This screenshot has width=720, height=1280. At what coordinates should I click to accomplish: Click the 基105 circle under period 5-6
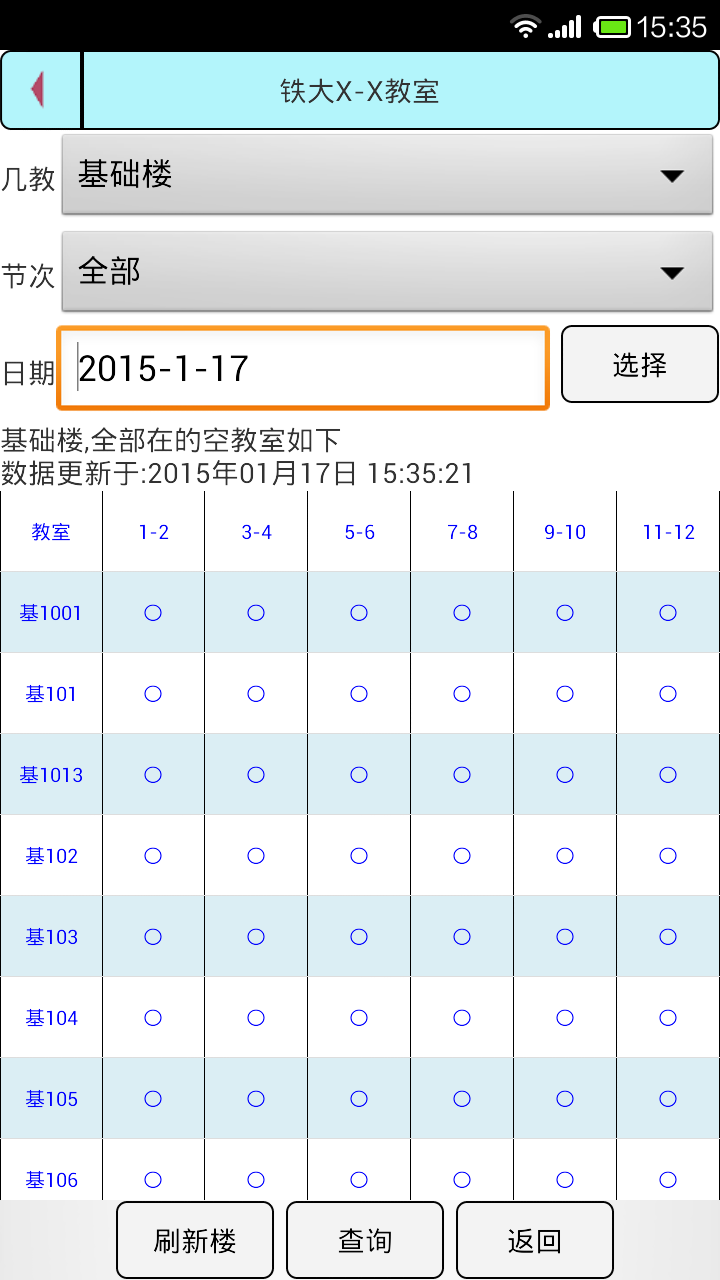point(359,1099)
